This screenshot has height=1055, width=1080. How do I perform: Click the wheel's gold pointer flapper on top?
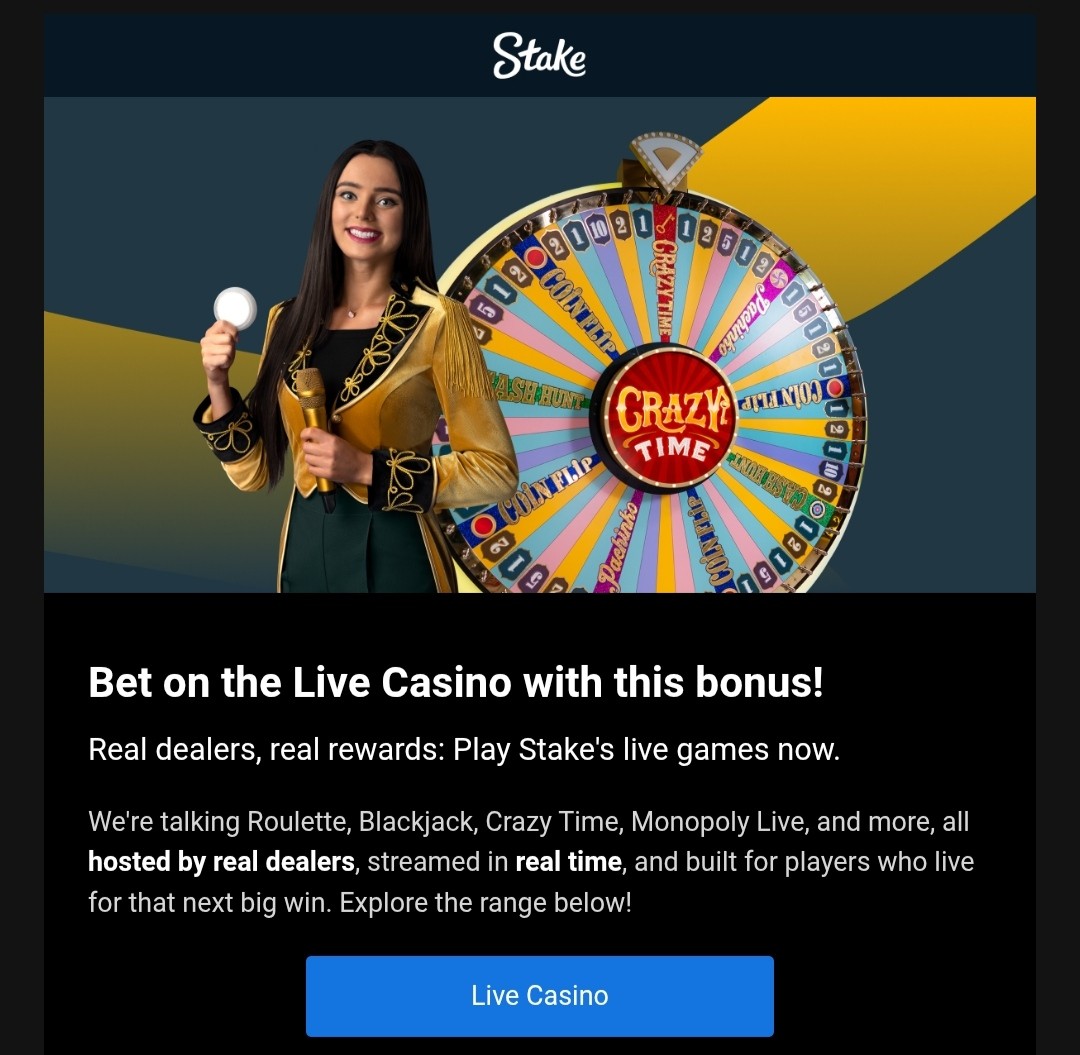click(x=665, y=160)
